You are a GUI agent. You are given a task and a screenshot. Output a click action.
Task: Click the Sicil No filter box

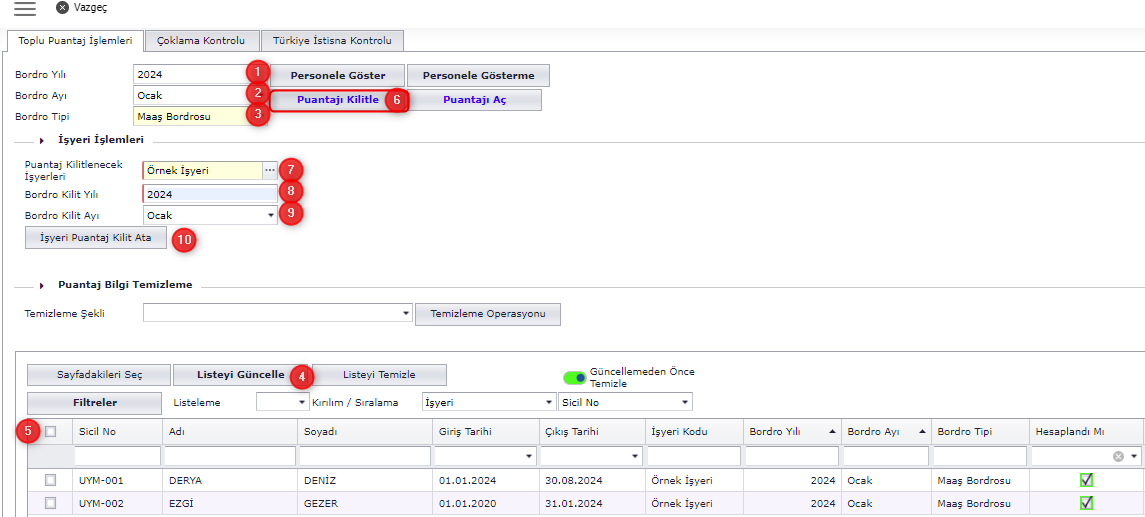pos(117,456)
